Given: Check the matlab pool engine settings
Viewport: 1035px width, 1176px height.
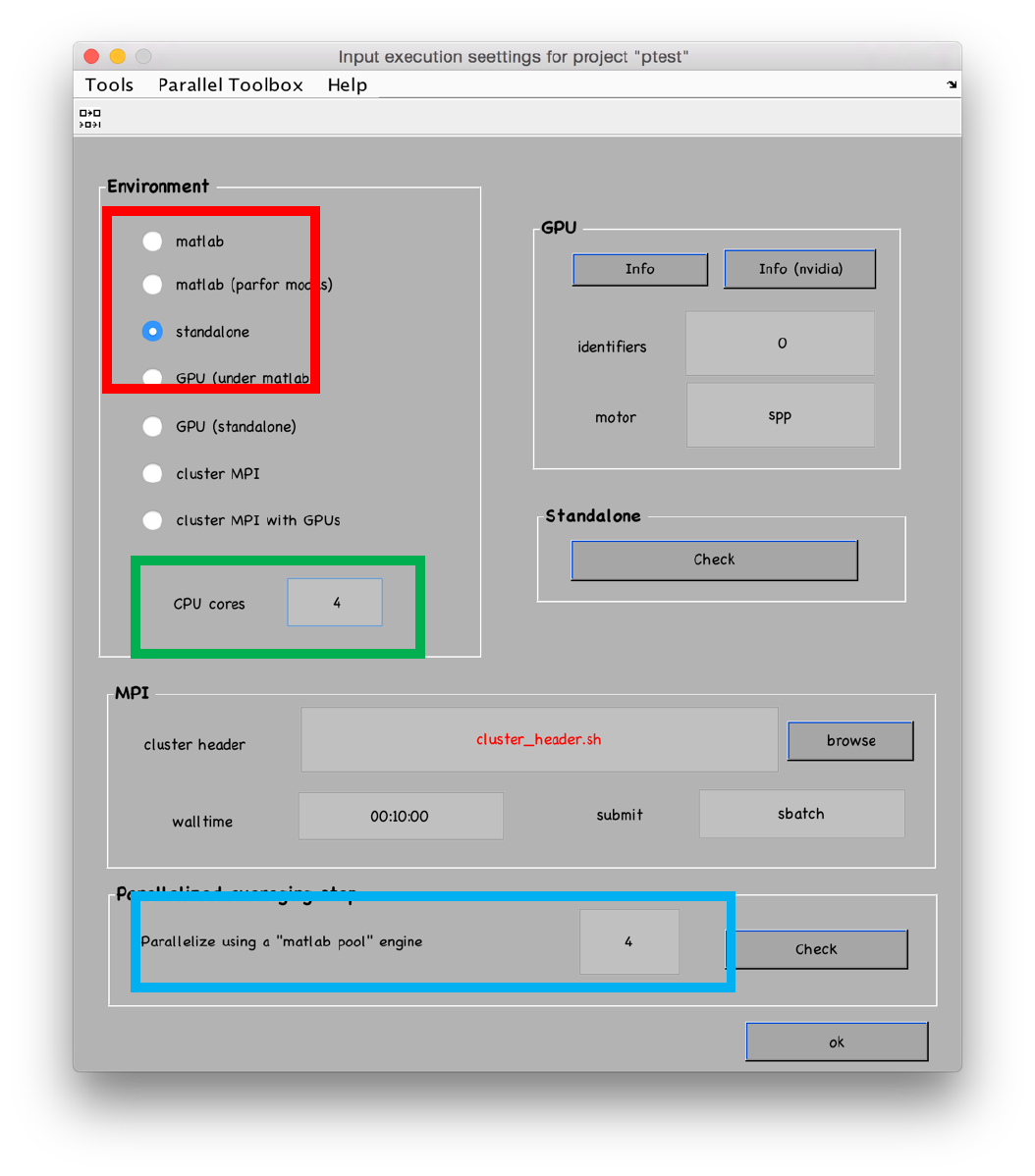Looking at the screenshot, I should tap(816, 949).
